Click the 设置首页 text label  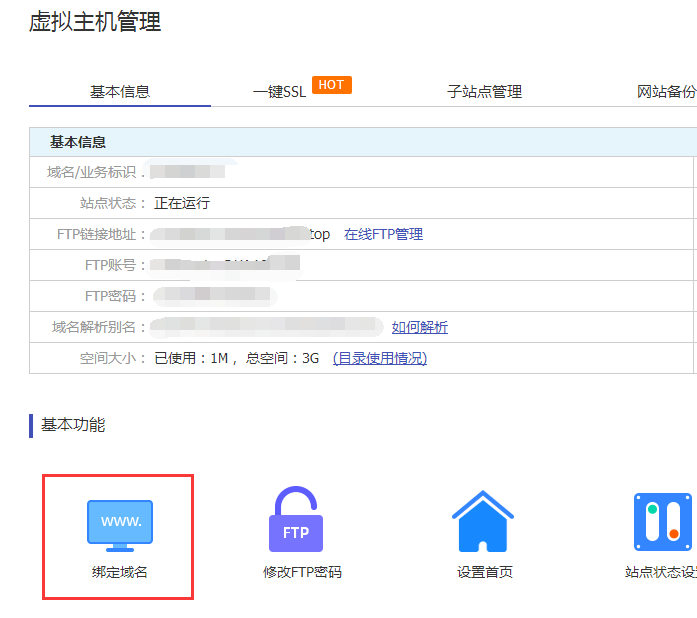[x=485, y=572]
